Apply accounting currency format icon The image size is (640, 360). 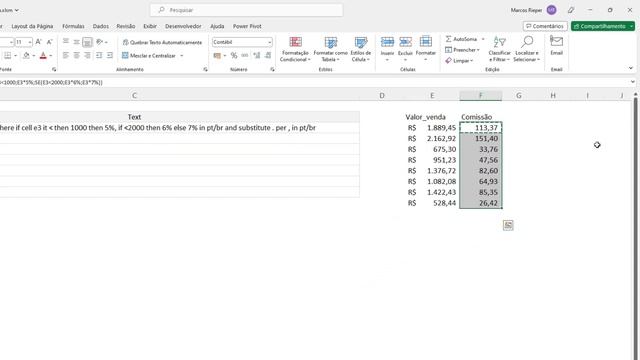pos(217,56)
